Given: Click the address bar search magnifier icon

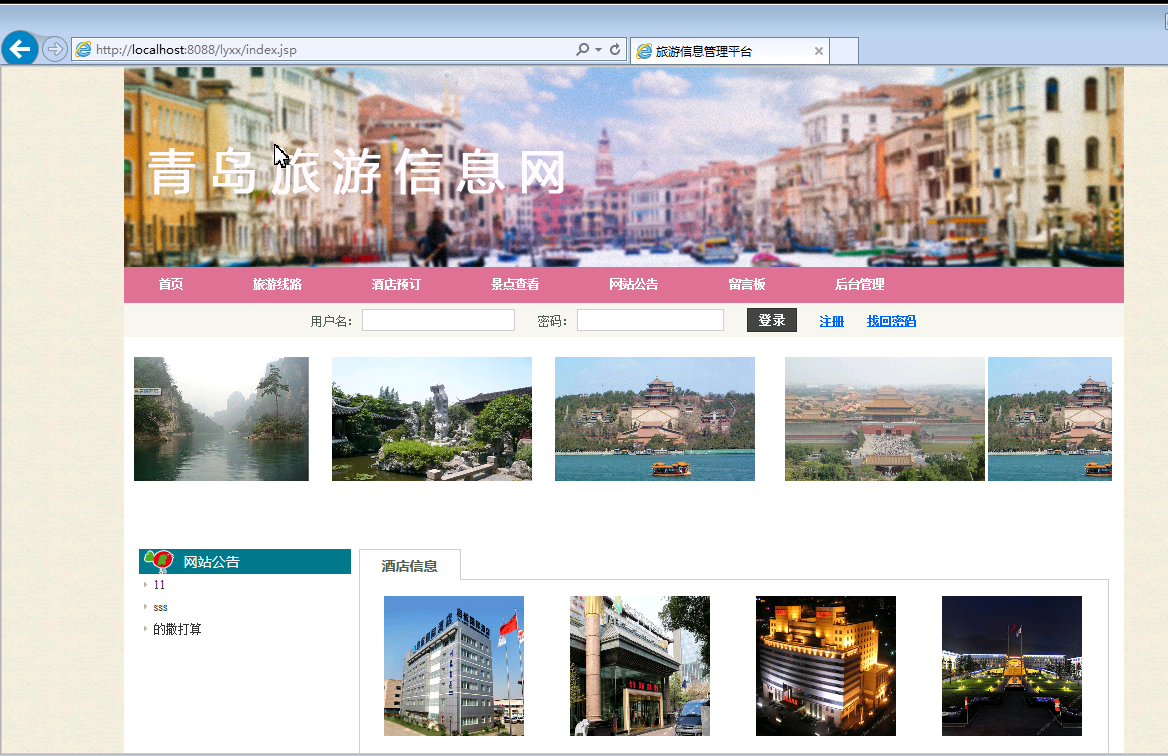Looking at the screenshot, I should click(582, 50).
